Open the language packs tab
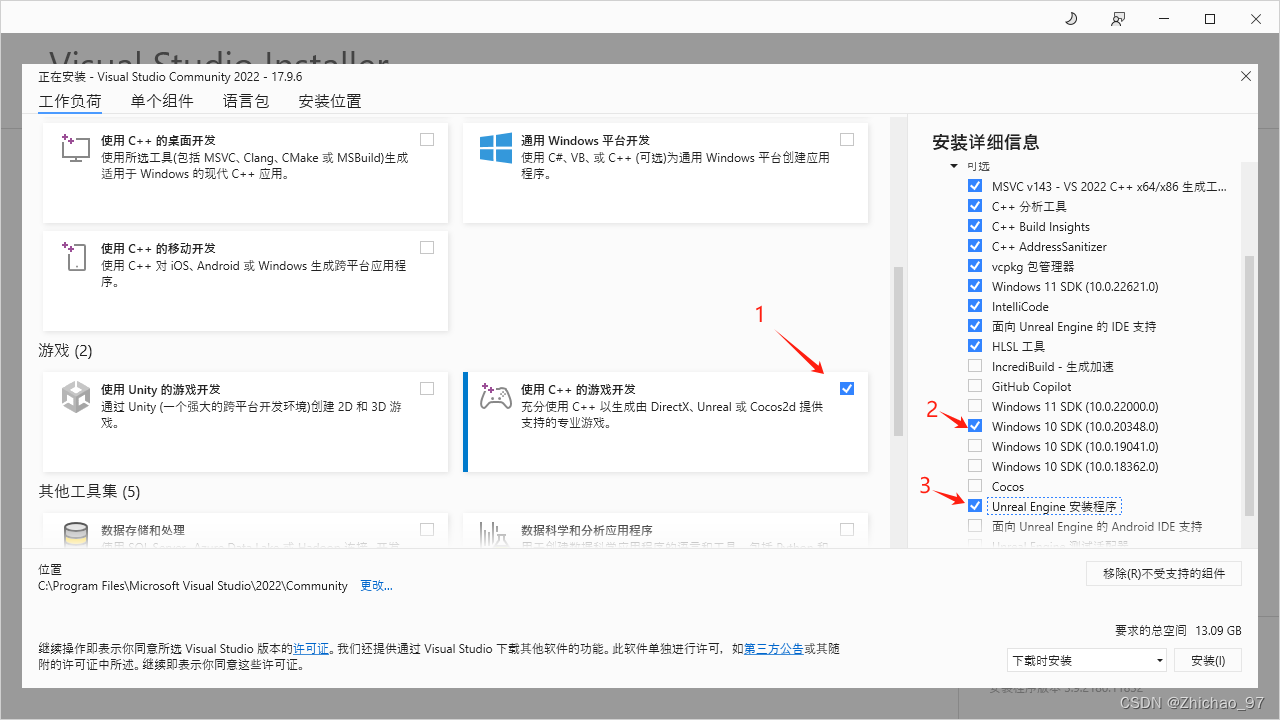Image resolution: width=1280 pixels, height=720 pixels. coord(246,101)
